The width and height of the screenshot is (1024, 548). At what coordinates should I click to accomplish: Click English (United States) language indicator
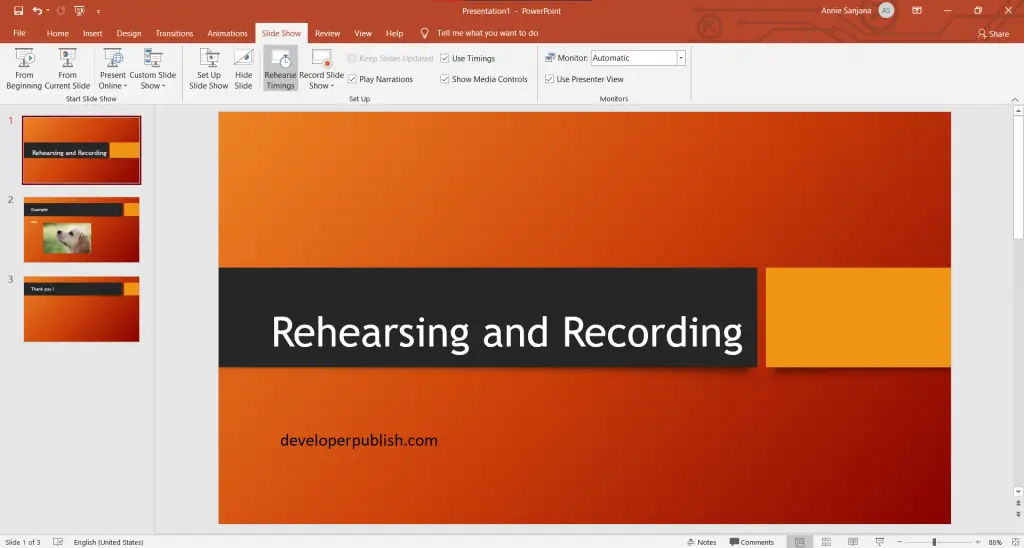pos(108,542)
